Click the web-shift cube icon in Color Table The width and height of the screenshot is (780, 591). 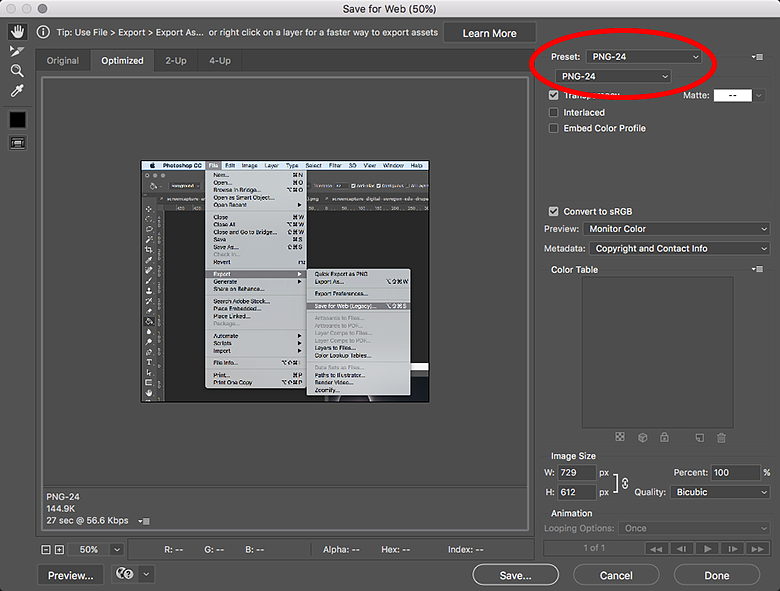[643, 437]
